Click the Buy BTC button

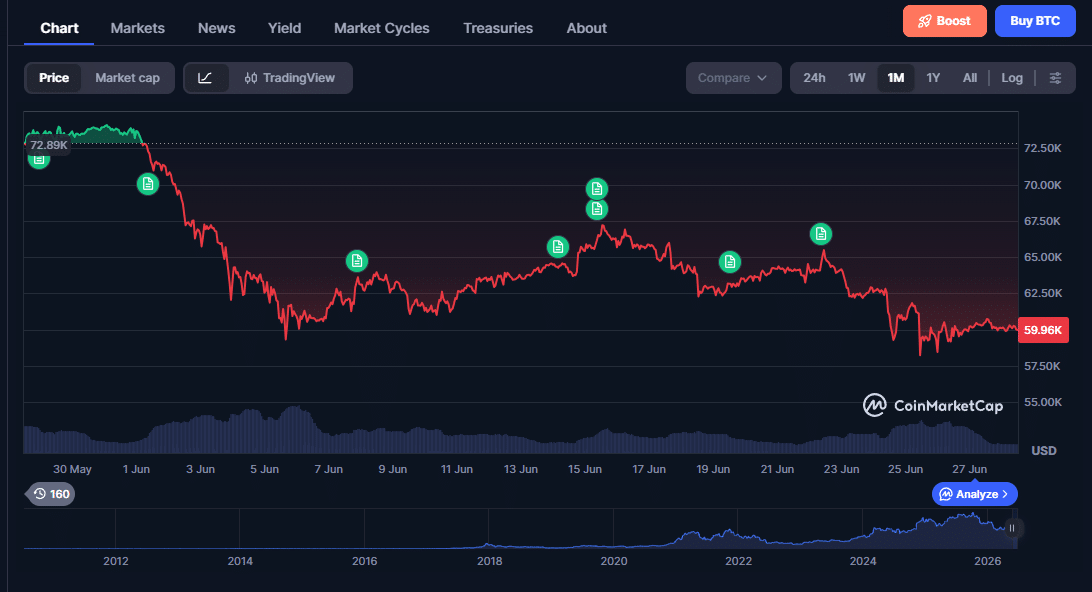point(1035,21)
